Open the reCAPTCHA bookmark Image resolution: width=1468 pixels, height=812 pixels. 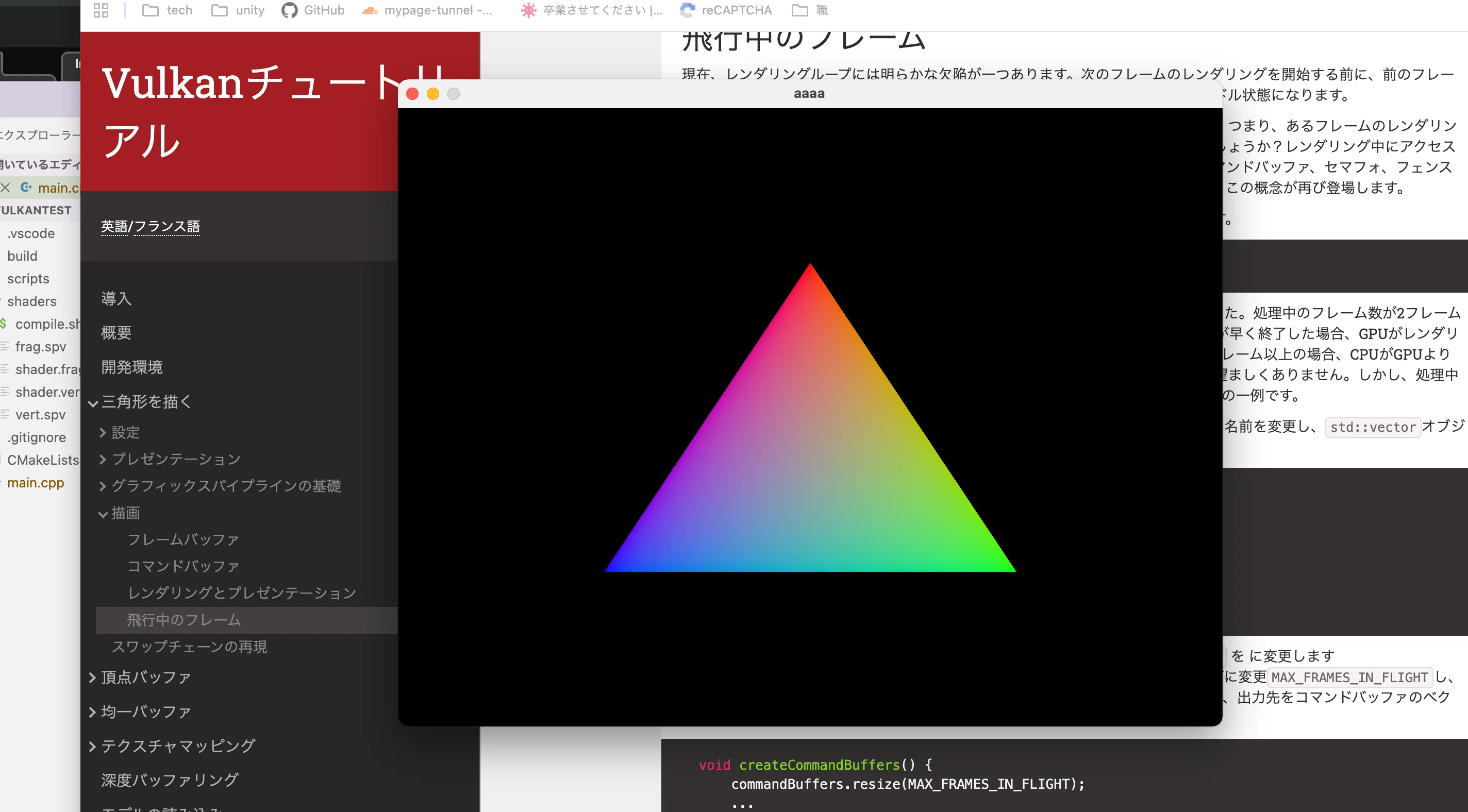[726, 10]
